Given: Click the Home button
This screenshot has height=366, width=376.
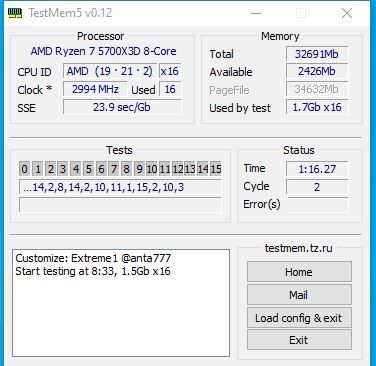Looking at the screenshot, I should [299, 272].
